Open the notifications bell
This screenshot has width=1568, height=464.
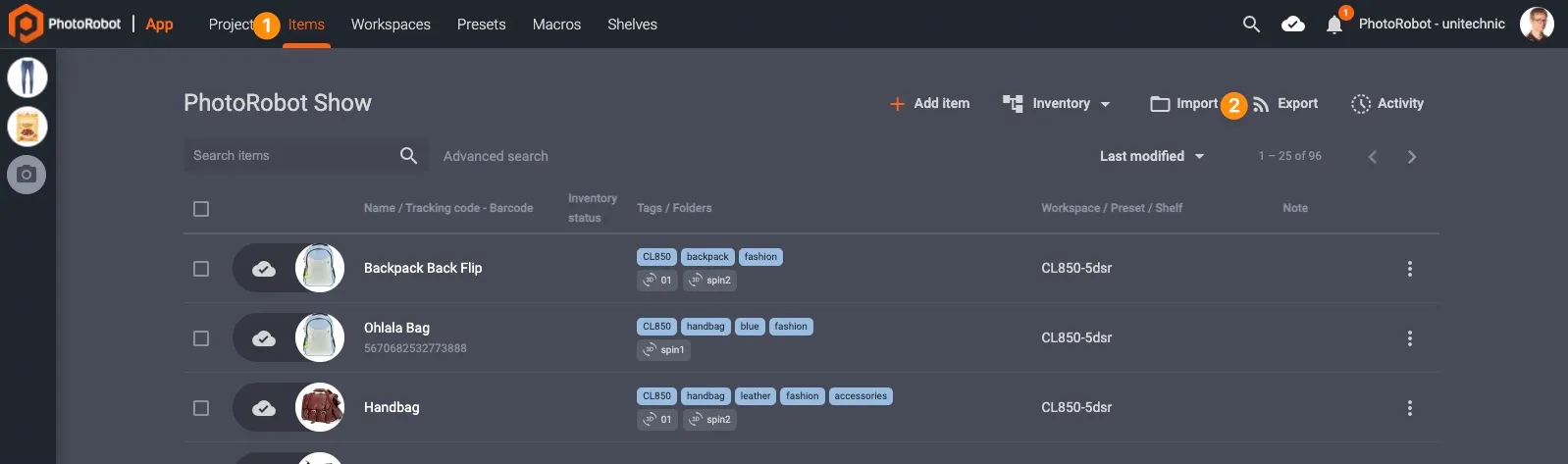(x=1334, y=25)
